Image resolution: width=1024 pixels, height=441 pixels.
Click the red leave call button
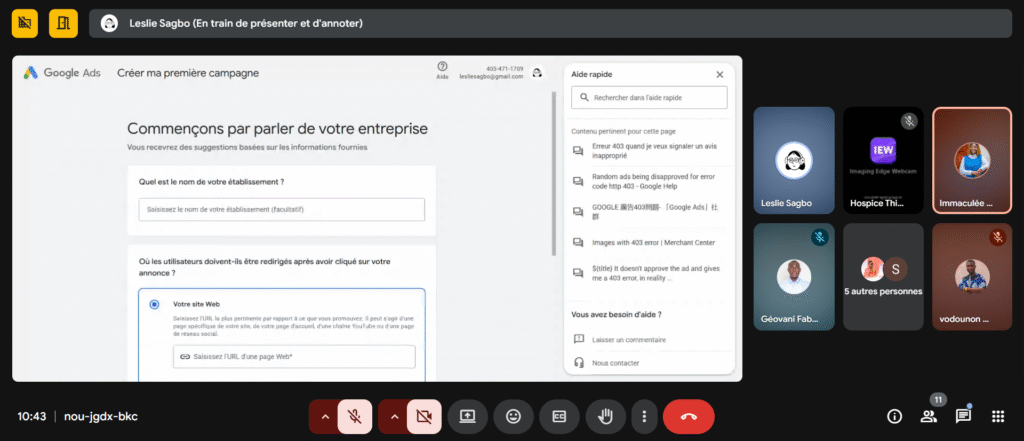pyautogui.click(x=688, y=416)
